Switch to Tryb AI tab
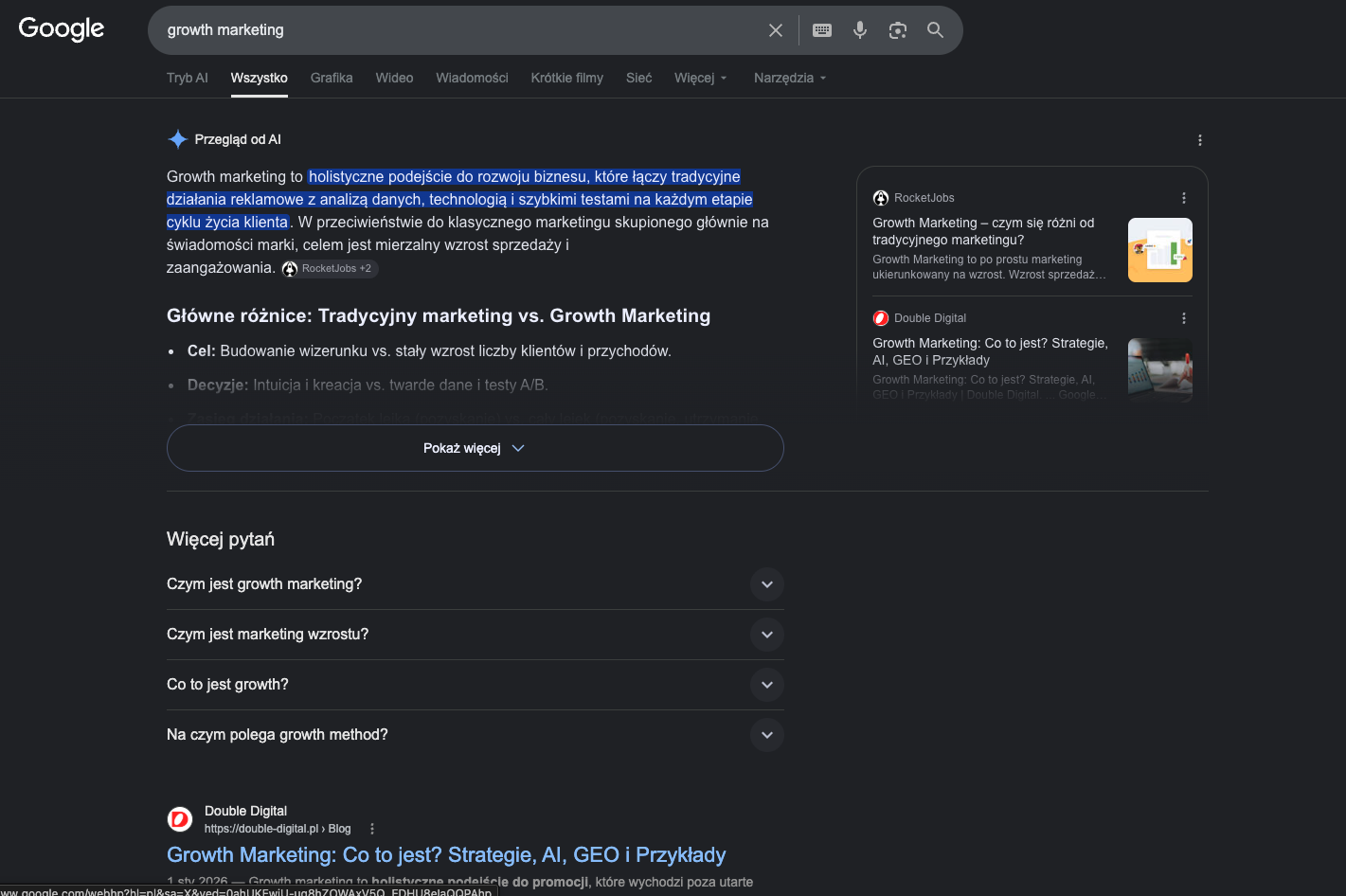 pos(188,78)
